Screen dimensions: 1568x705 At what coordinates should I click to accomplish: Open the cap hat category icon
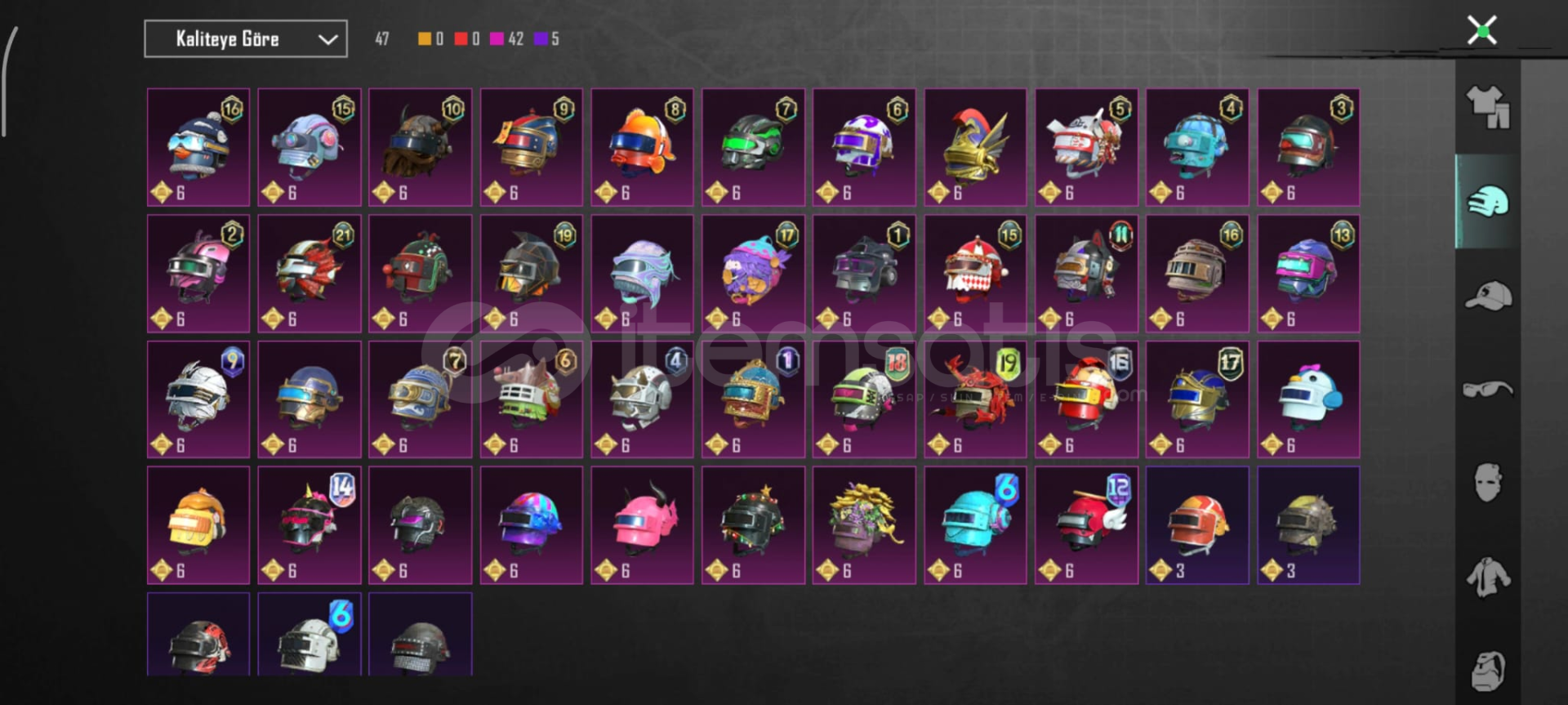1488,296
